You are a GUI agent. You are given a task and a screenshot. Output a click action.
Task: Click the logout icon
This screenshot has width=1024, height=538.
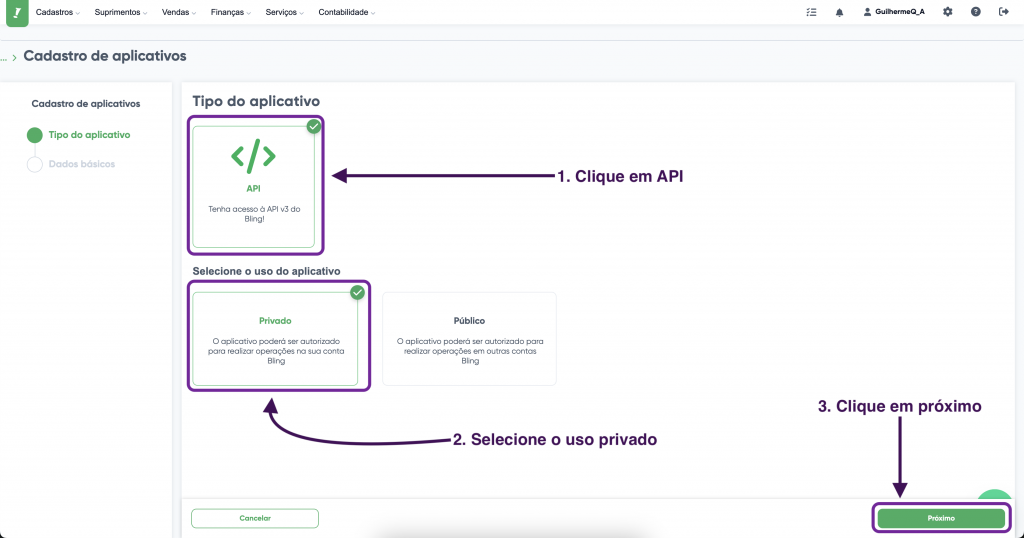(1004, 12)
